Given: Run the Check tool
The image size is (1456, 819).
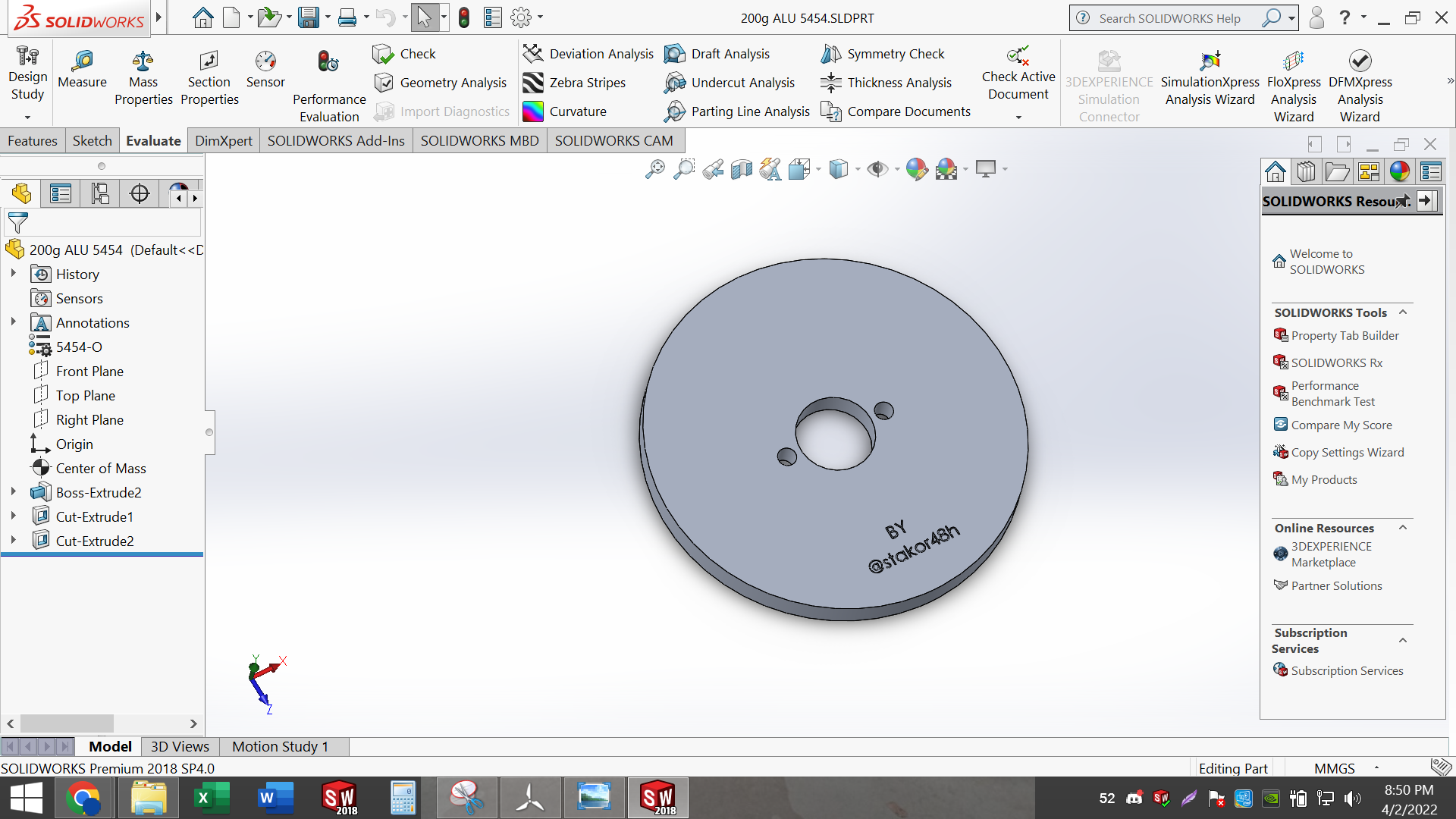Looking at the screenshot, I should tap(404, 54).
